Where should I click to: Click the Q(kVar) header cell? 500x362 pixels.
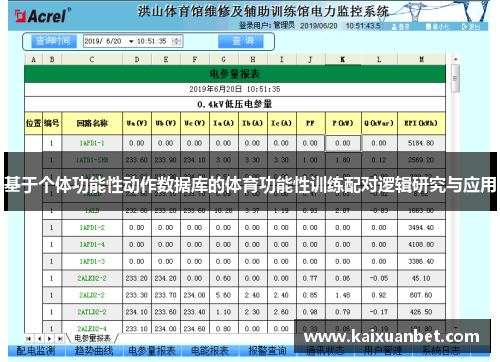click(379, 123)
